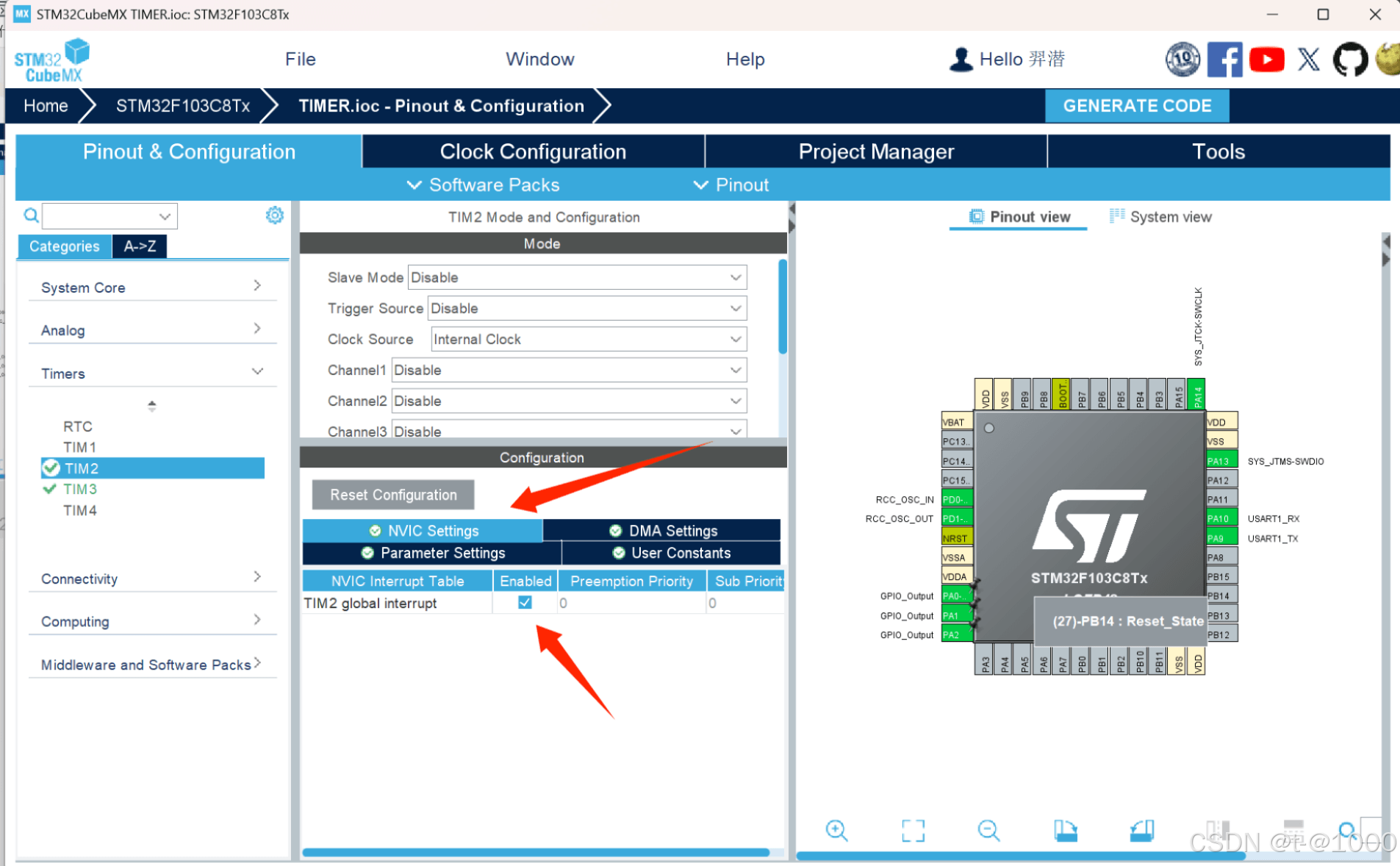Click the user profile icon beside Hello
The image size is (1400, 866).
tap(961, 59)
